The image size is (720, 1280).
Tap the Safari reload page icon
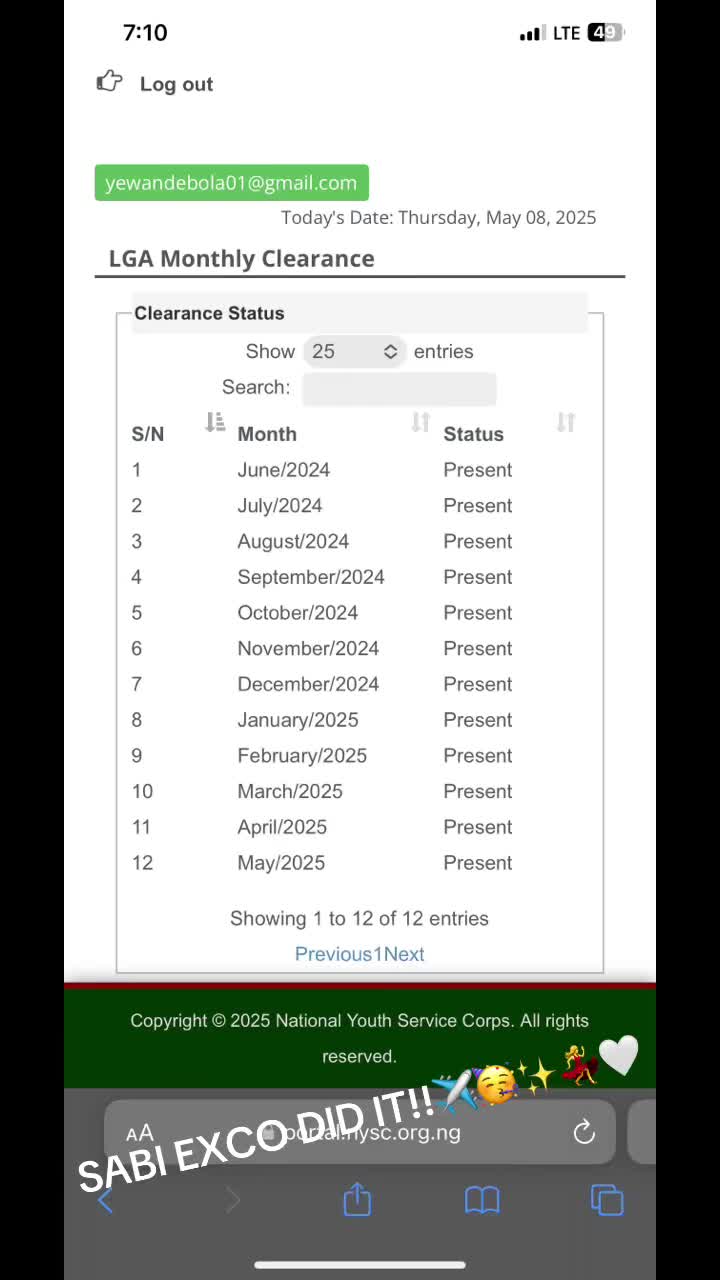click(x=584, y=1132)
